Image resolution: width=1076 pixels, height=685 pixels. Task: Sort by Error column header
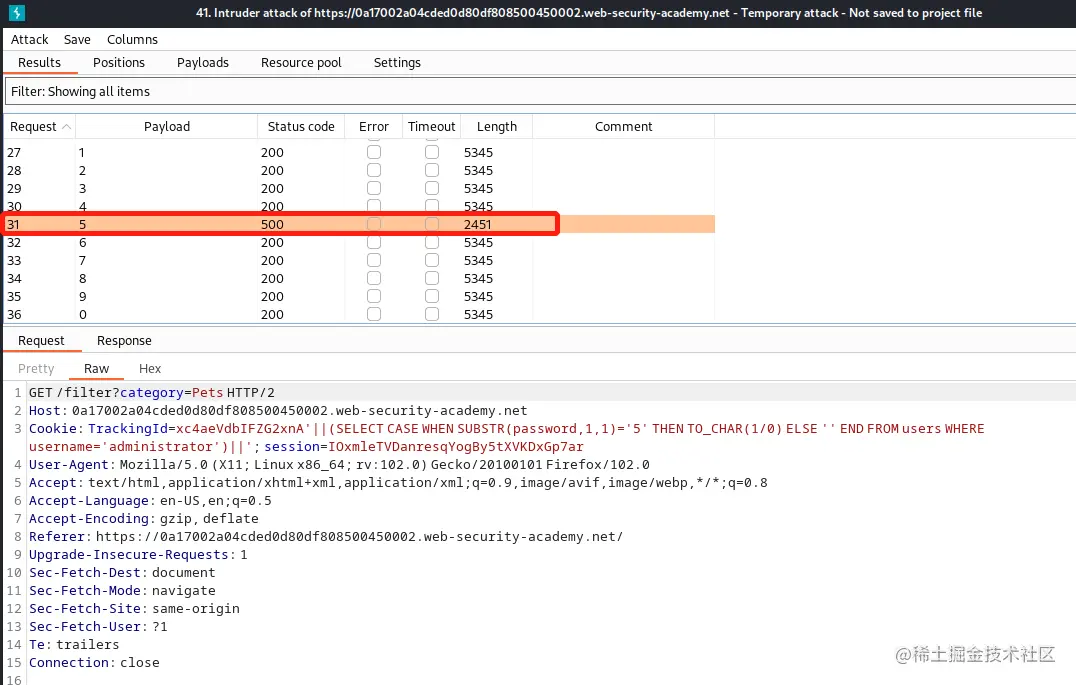(374, 126)
